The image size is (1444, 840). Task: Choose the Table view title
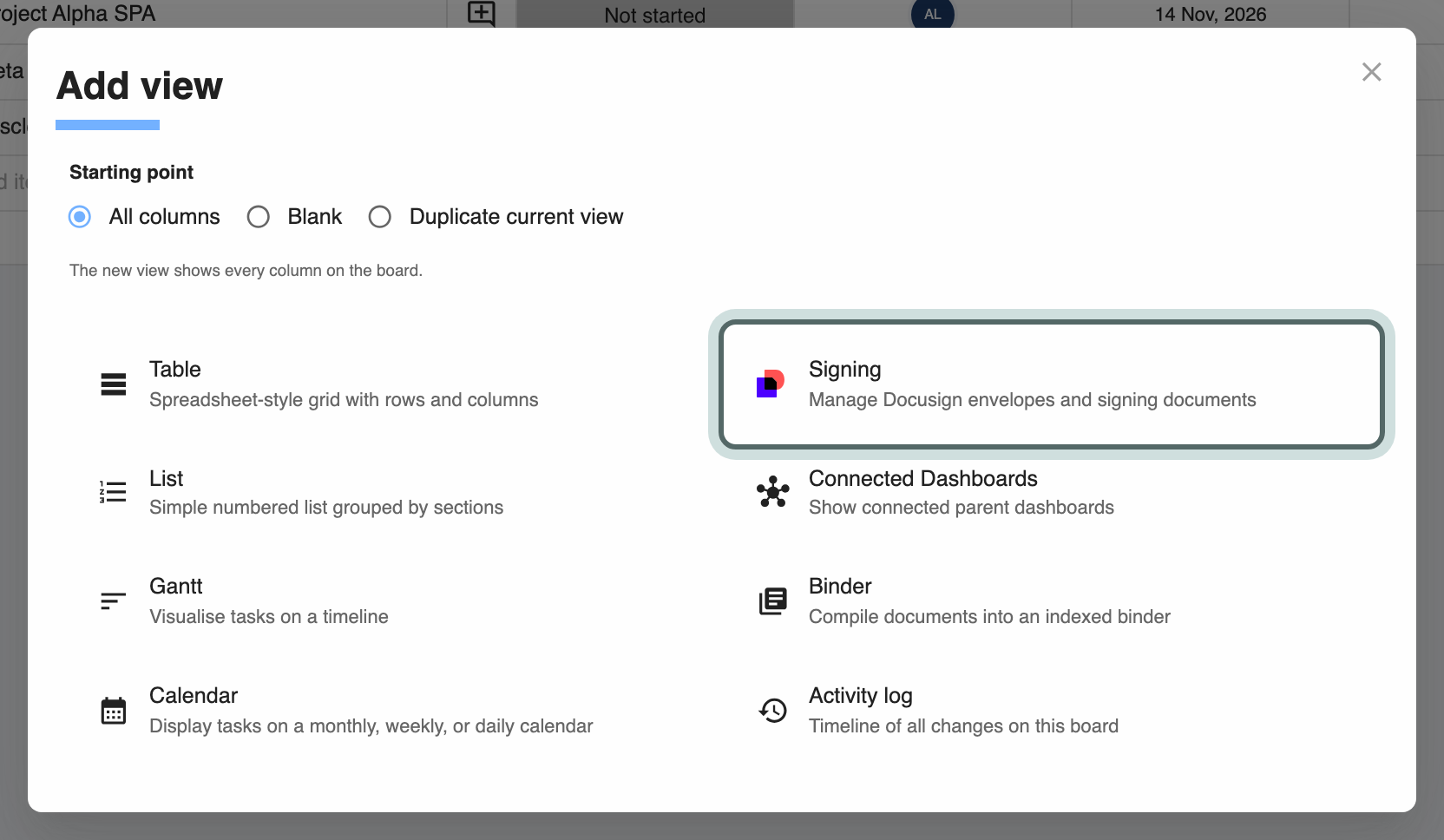(x=175, y=370)
